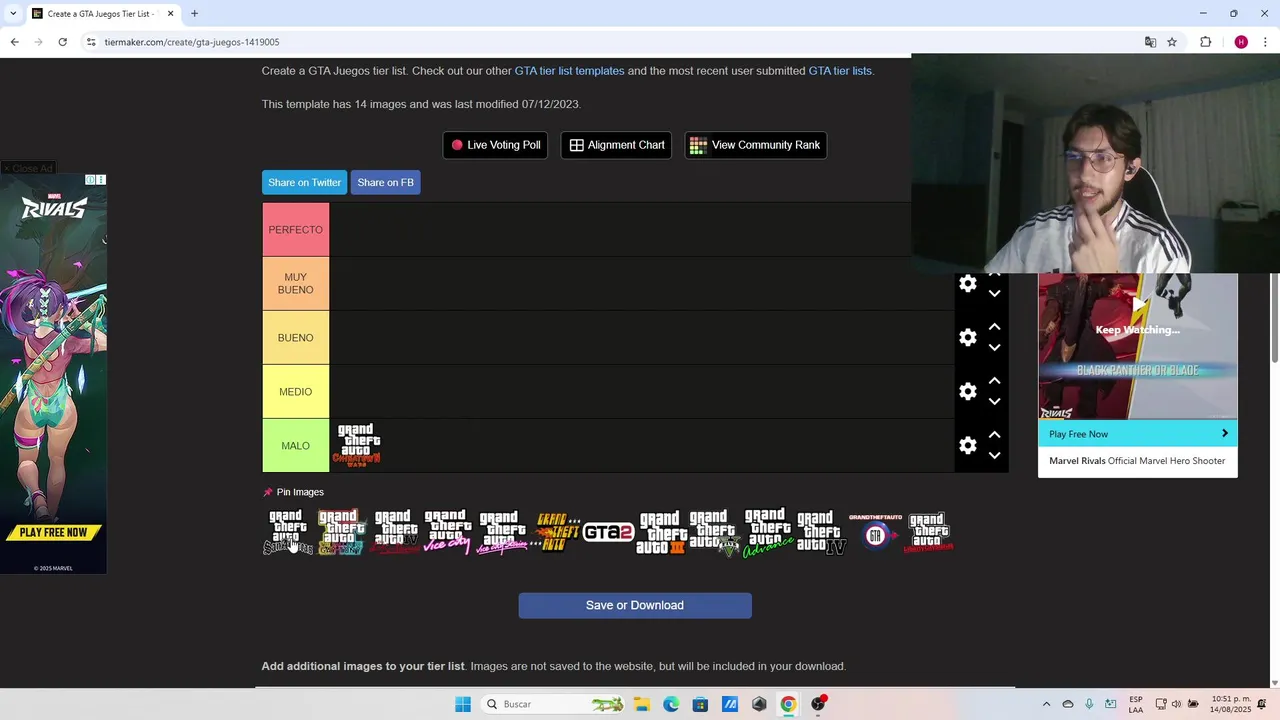Select the GTA Advance logo image
The image size is (1280, 720).
[768, 532]
